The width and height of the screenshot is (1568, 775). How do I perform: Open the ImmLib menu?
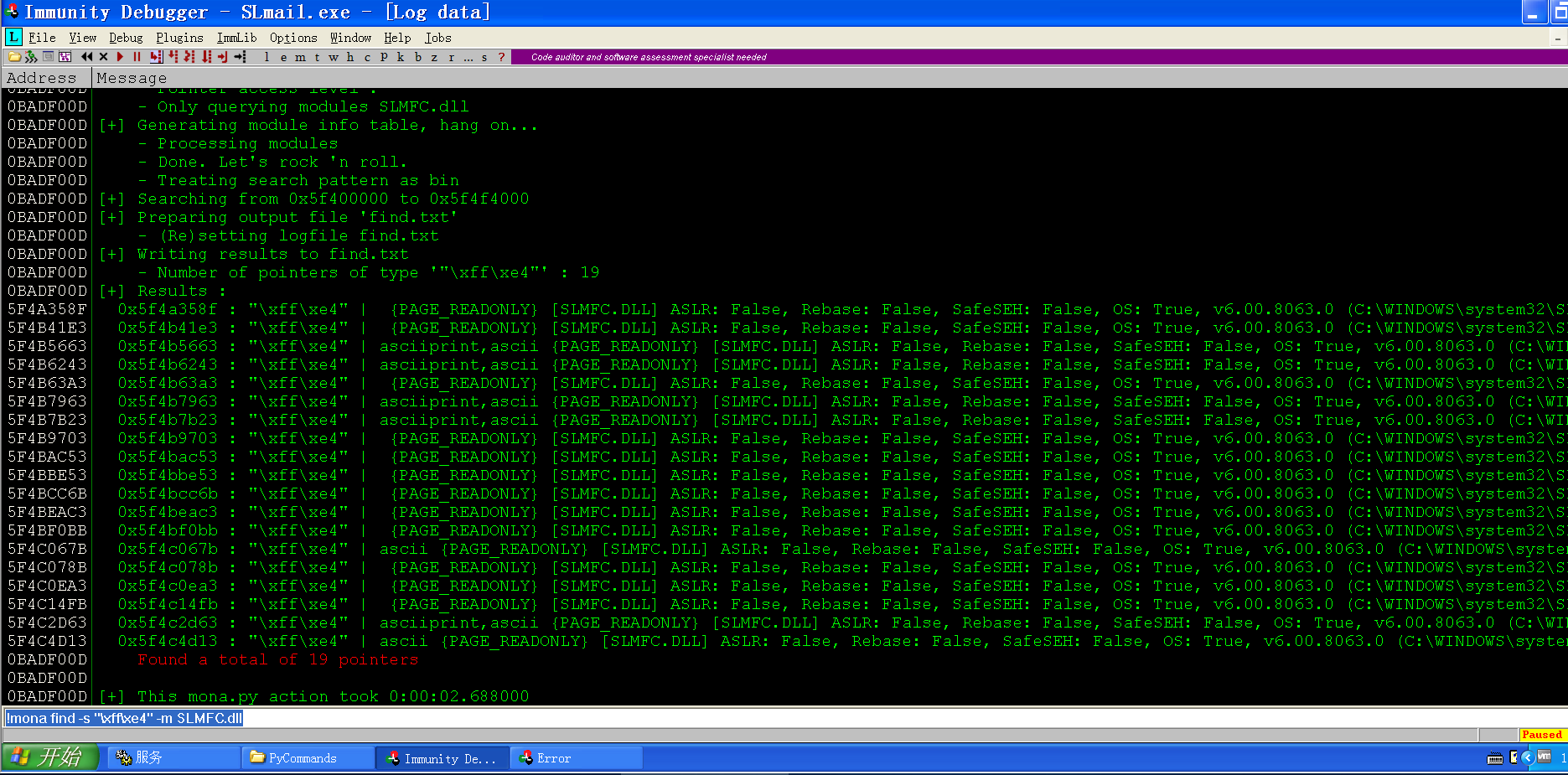(236, 38)
